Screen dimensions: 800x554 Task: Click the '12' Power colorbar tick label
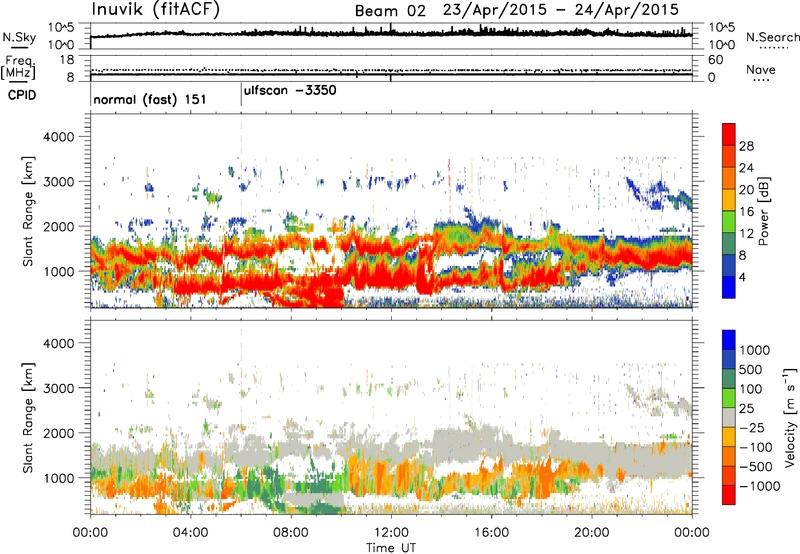click(746, 234)
